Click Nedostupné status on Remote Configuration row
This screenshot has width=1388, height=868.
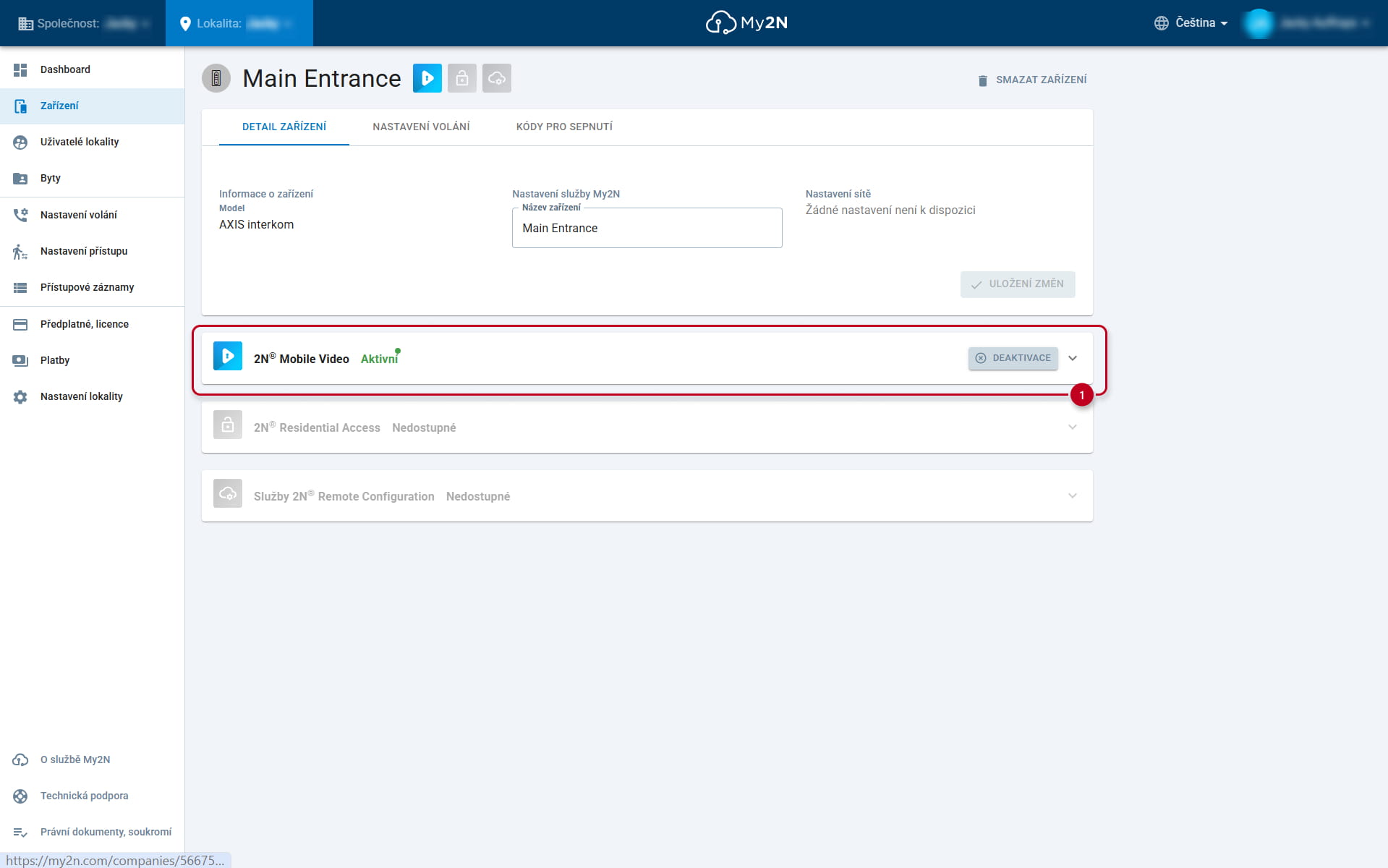coord(478,496)
